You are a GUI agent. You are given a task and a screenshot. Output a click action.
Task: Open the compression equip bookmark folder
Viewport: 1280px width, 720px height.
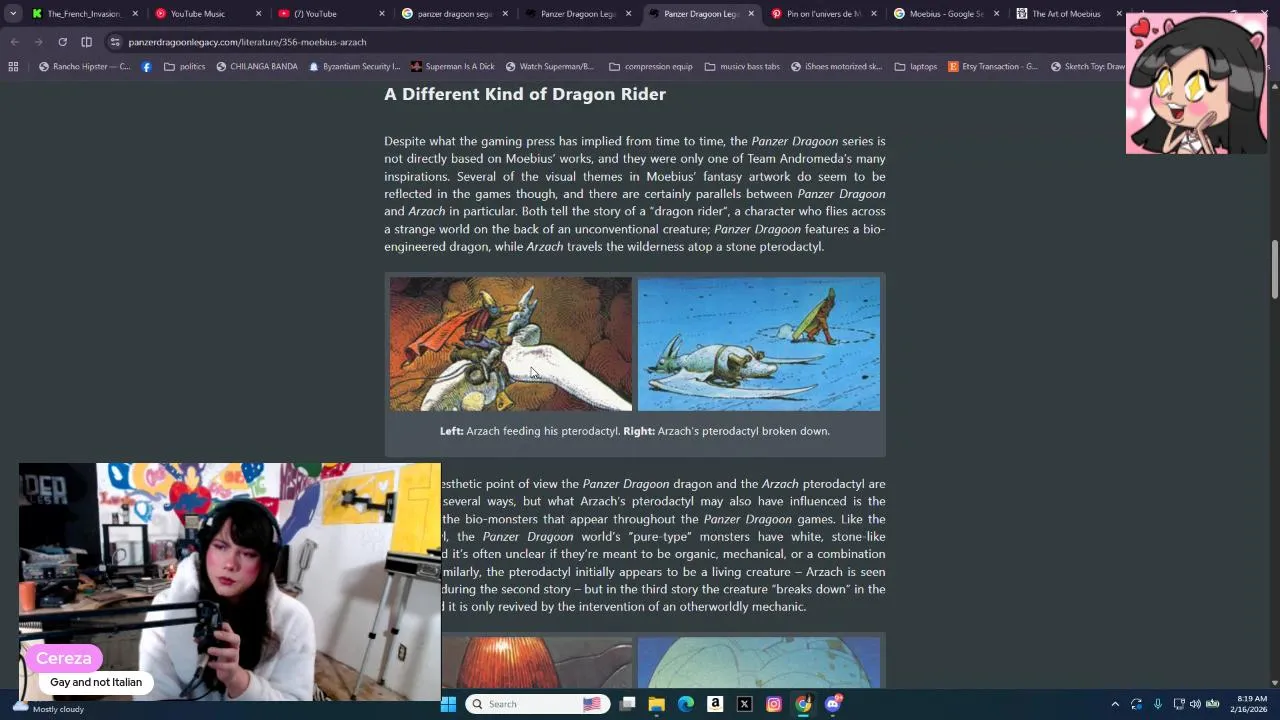tap(650, 67)
